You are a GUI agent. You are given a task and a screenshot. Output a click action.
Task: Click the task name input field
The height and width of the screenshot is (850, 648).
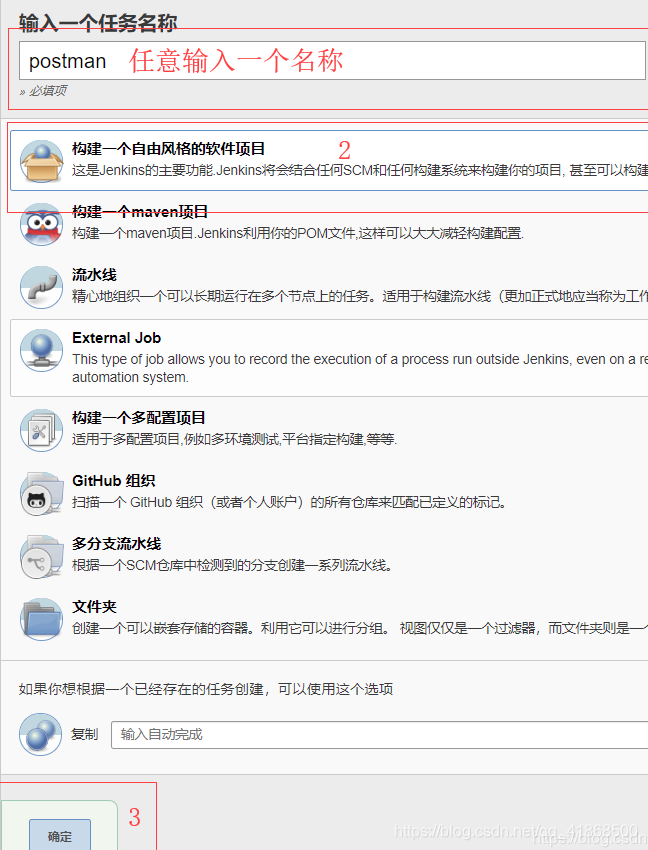332,61
